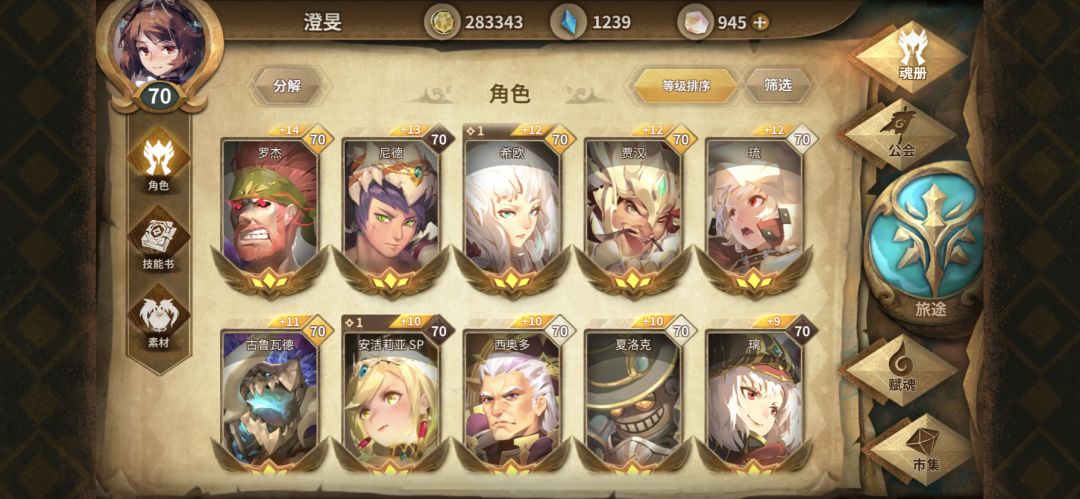The image size is (1080, 499).
Task: Toggle the 等级排序 sort button
Action: tap(686, 86)
